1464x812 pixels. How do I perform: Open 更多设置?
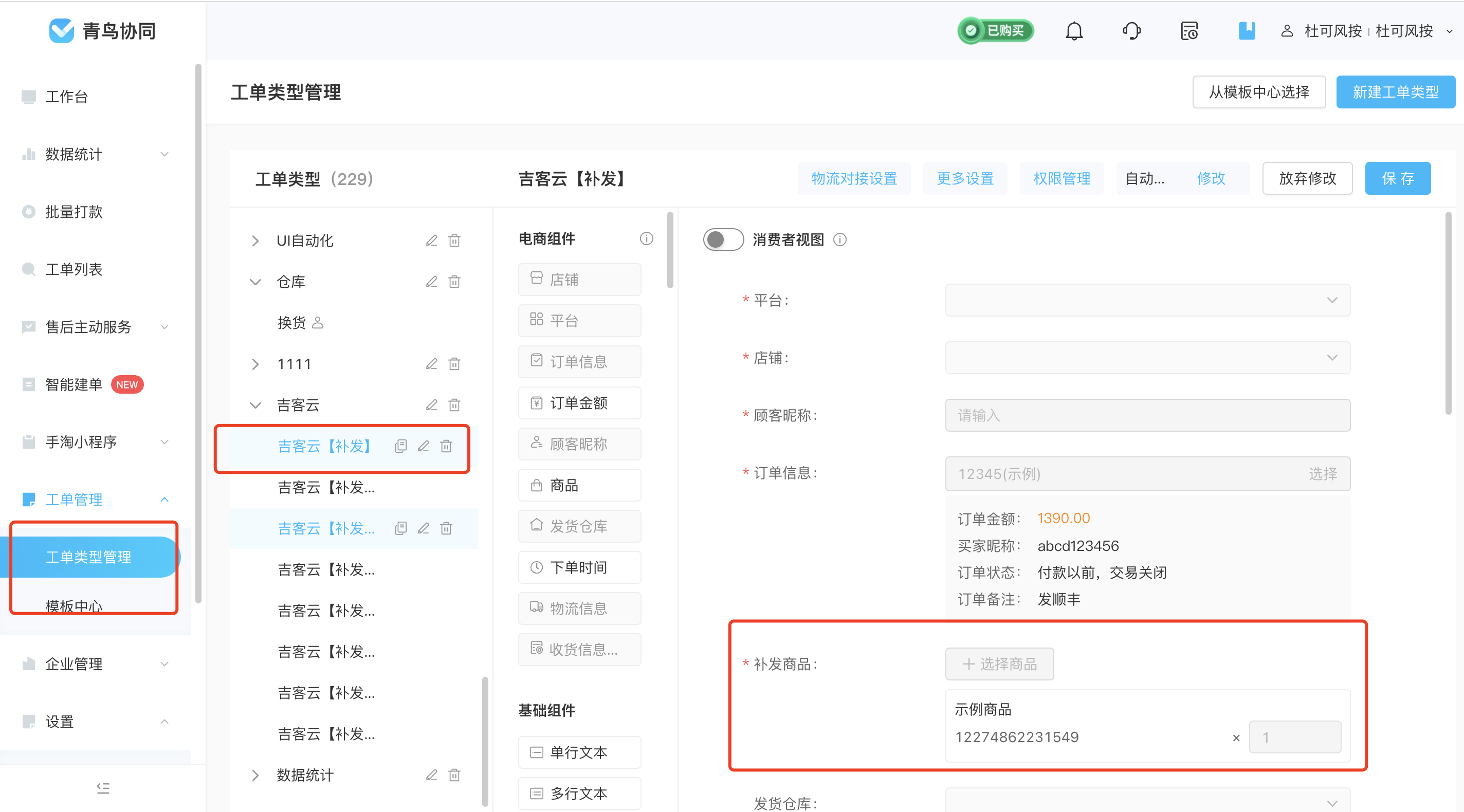click(965, 178)
